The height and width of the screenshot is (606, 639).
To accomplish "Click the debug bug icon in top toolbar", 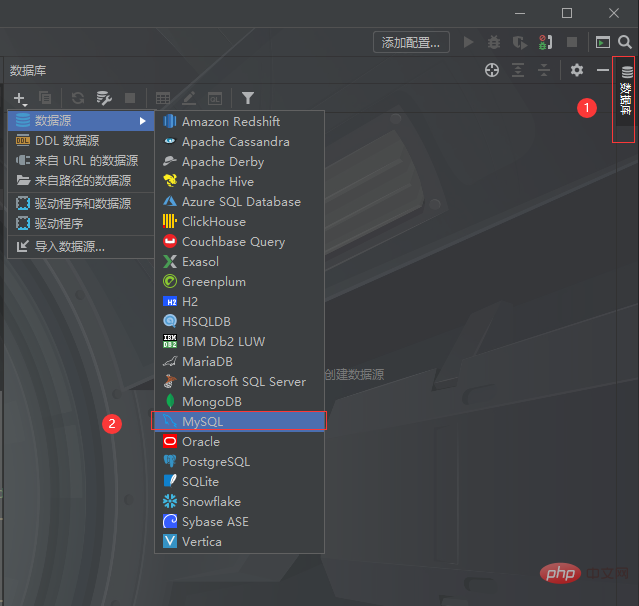I will pos(494,42).
